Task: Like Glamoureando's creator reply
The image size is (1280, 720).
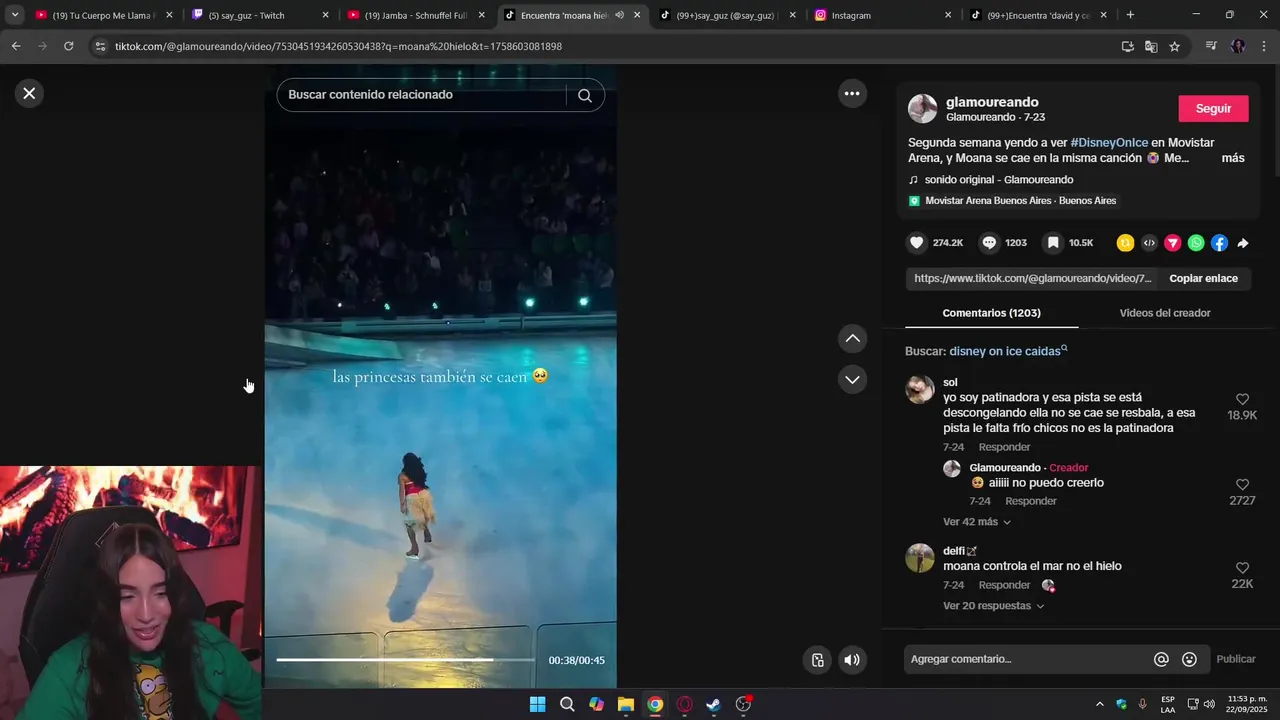Action: point(1242,485)
